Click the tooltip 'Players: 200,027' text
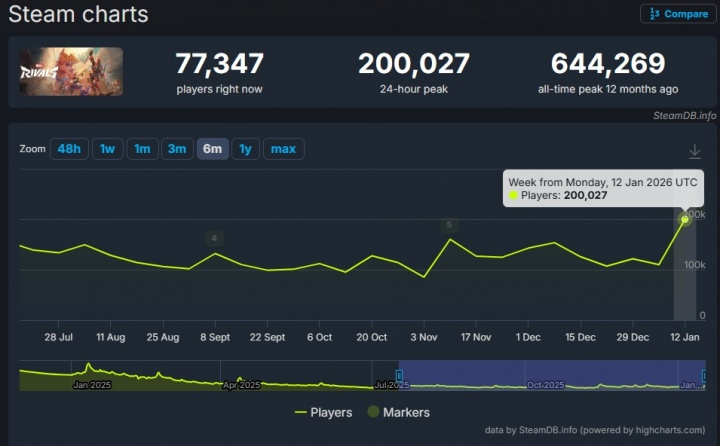The width and height of the screenshot is (720, 446). pos(564,195)
